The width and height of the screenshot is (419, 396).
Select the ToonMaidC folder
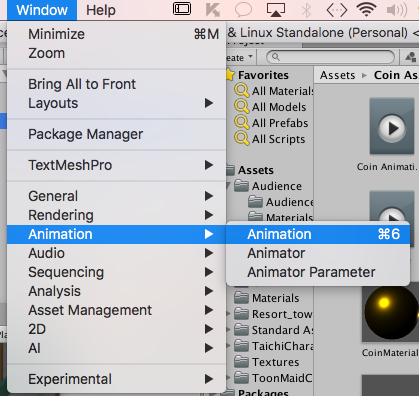[273, 378]
